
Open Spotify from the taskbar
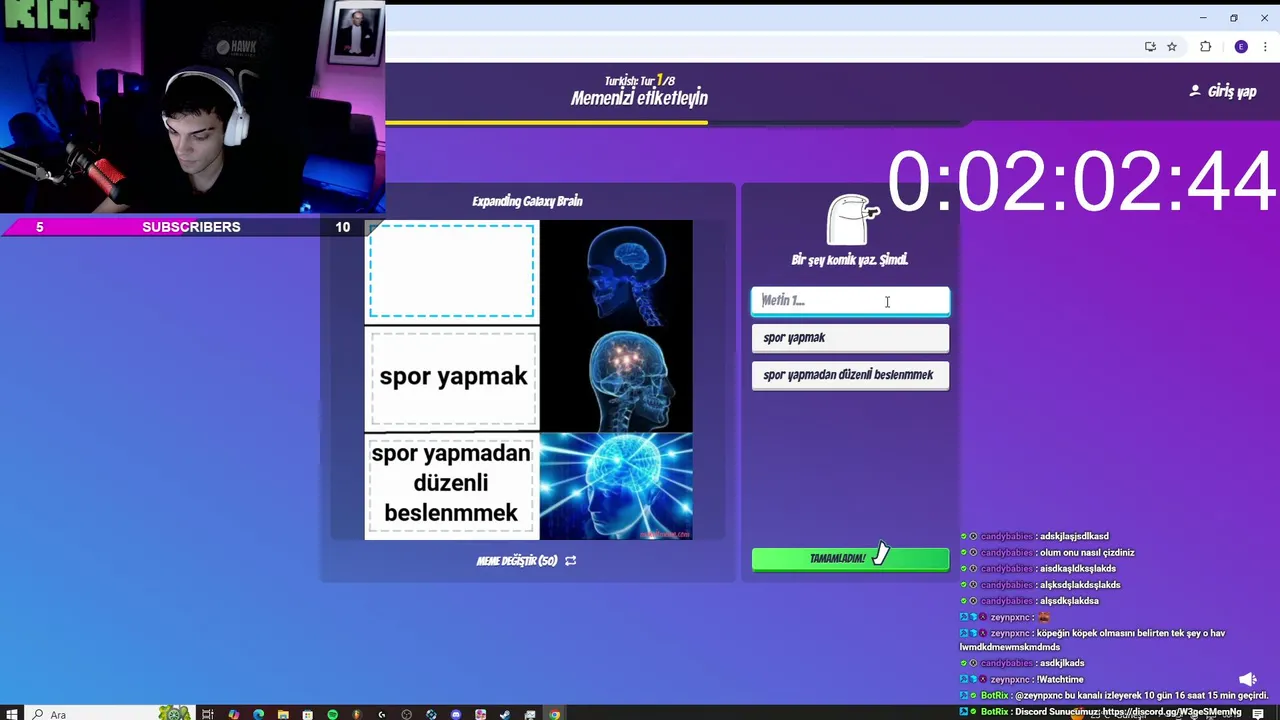coord(332,714)
